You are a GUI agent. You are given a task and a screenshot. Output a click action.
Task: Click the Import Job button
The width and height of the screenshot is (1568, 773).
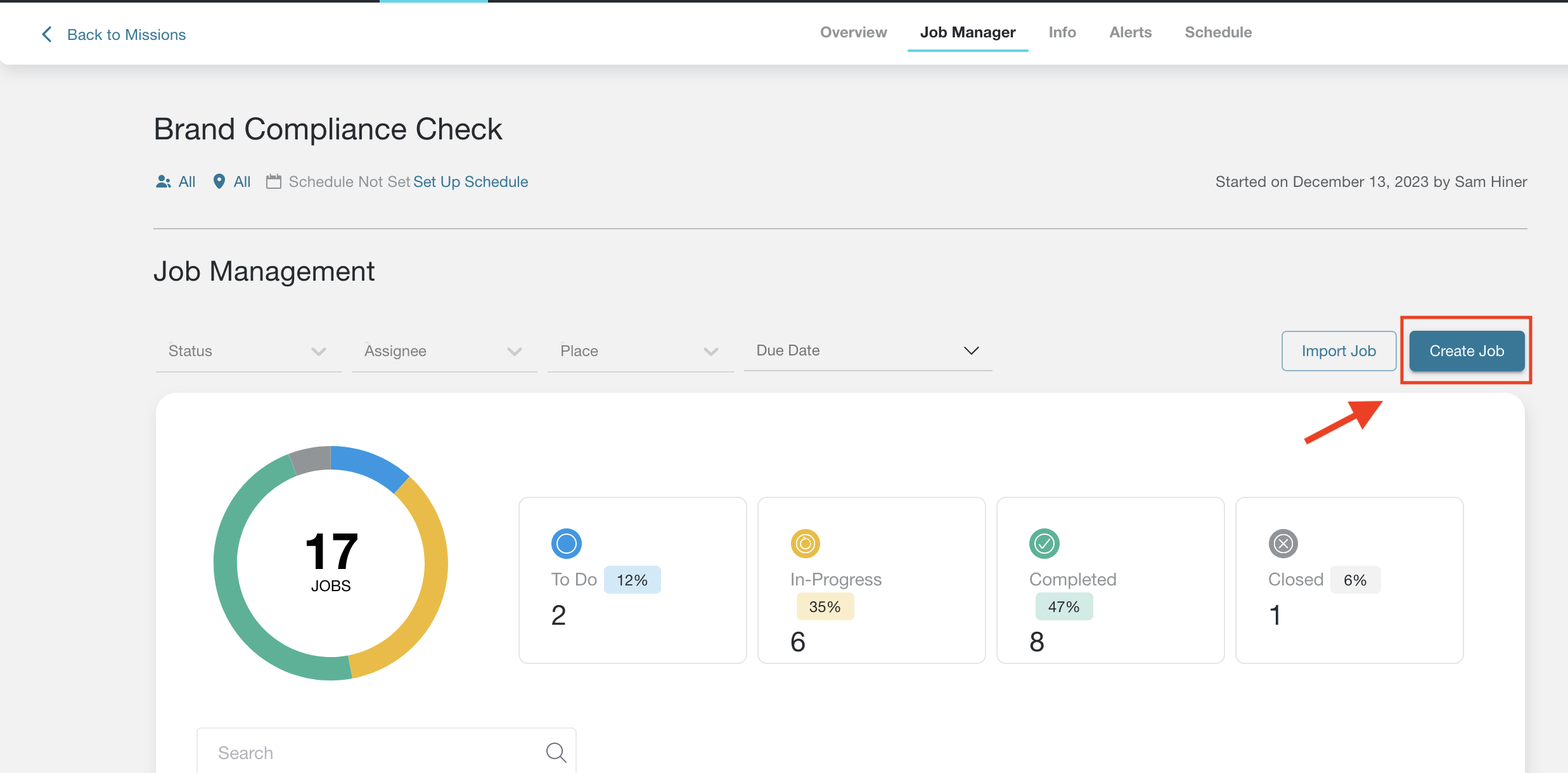pyautogui.click(x=1339, y=351)
